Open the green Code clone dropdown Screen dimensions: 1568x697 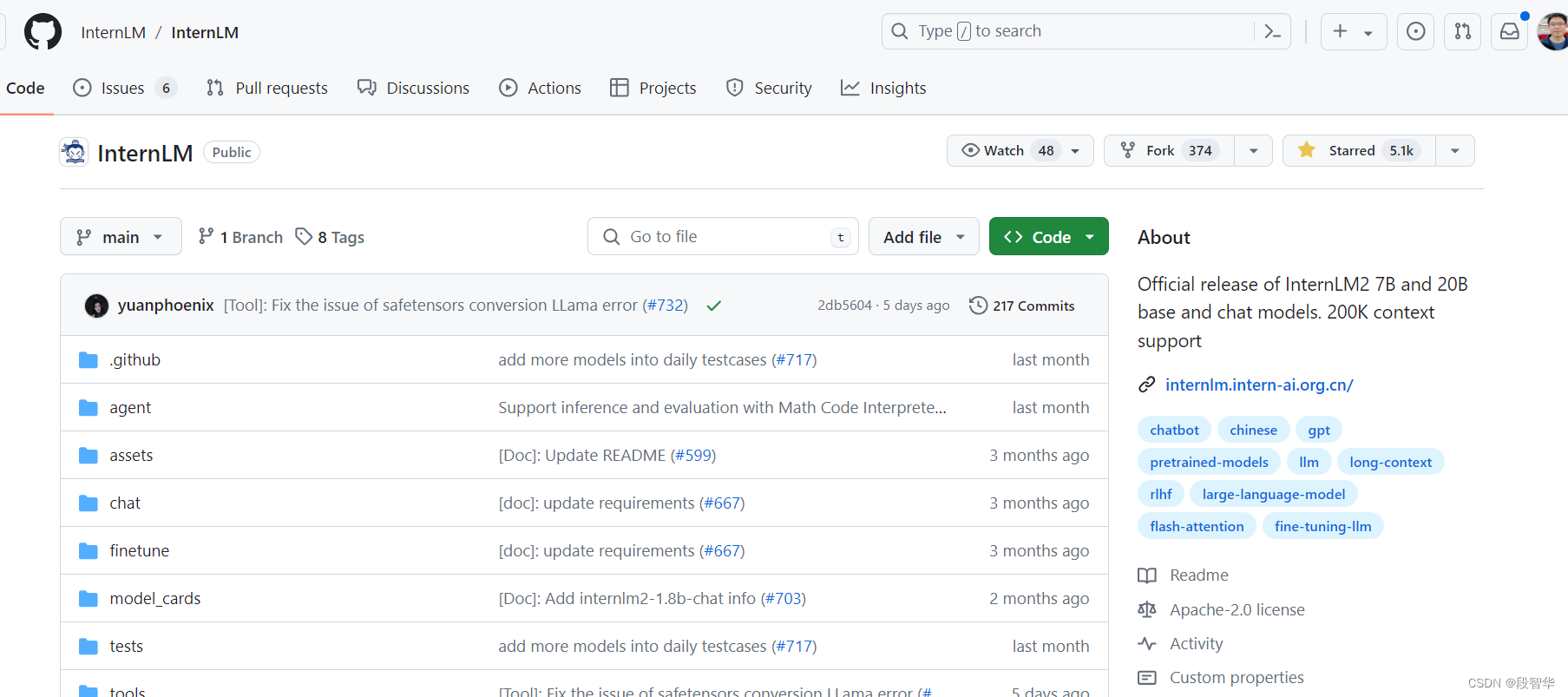coord(1048,237)
